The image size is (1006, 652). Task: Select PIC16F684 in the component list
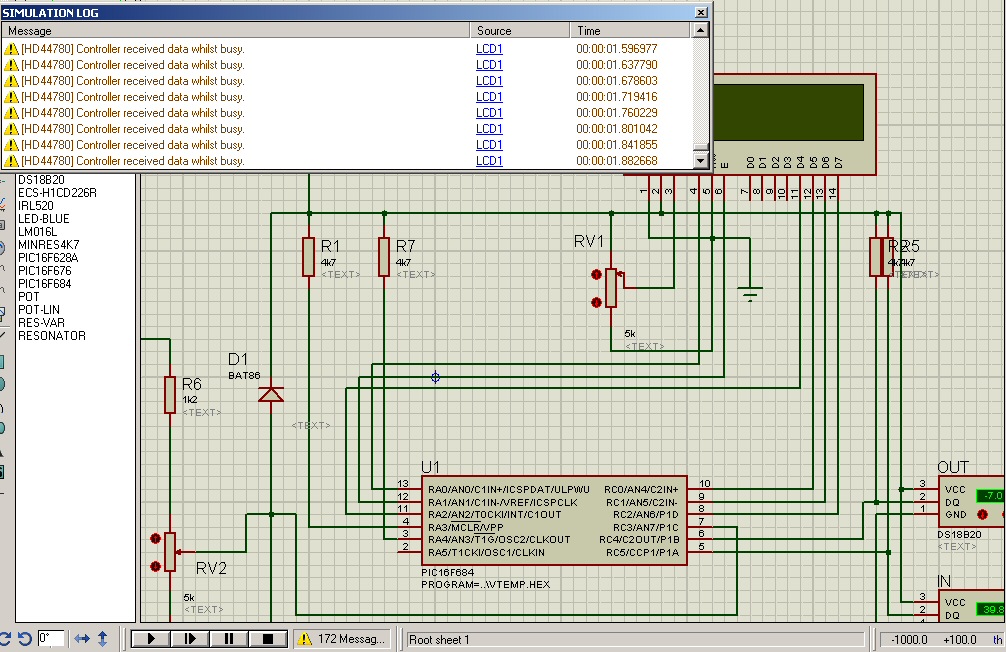click(44, 284)
